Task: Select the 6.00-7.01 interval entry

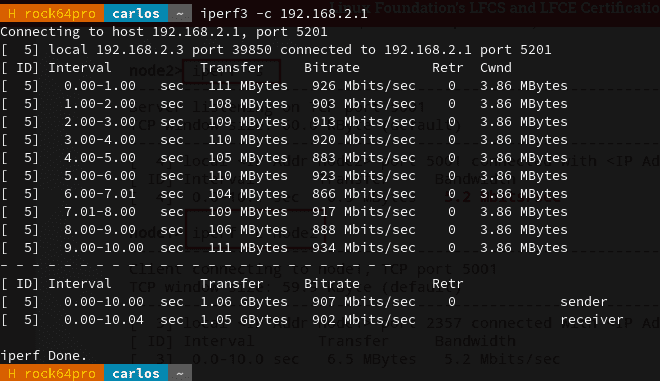Action: pyautogui.click(x=100, y=194)
